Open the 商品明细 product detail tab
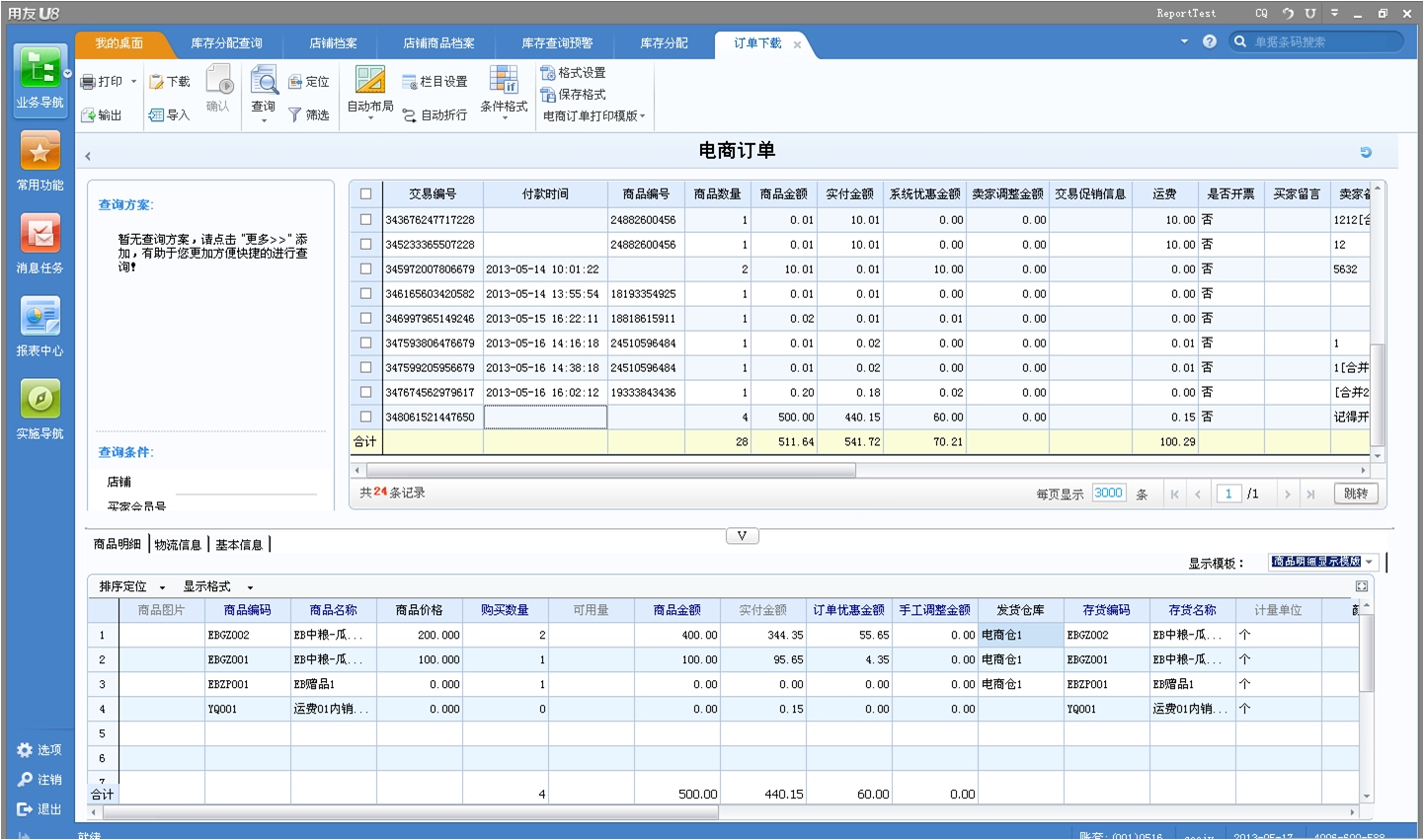 pos(118,545)
